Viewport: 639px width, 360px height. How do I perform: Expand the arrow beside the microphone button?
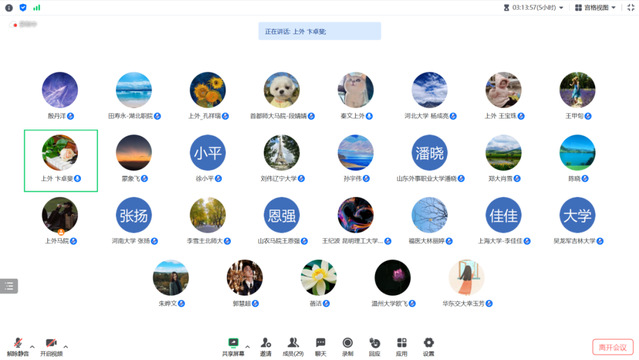coord(32,347)
